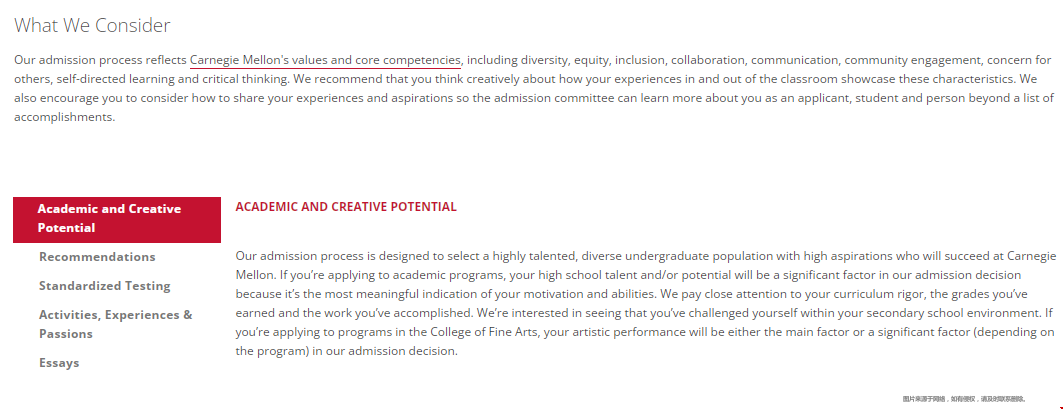Click the word diversity in the intro
Image resolution: width=1063 pixels, height=409 pixels.
544,60
